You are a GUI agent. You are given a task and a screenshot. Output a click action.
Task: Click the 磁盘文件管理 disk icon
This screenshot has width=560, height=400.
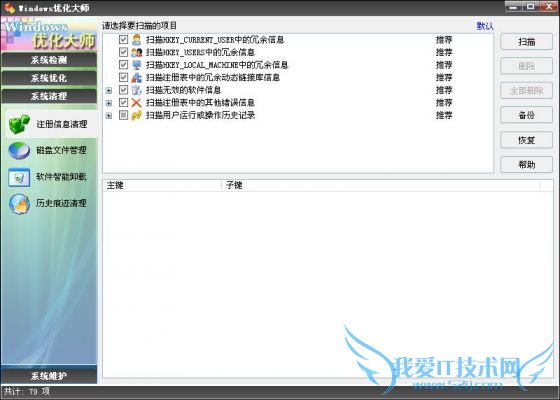coord(19,150)
